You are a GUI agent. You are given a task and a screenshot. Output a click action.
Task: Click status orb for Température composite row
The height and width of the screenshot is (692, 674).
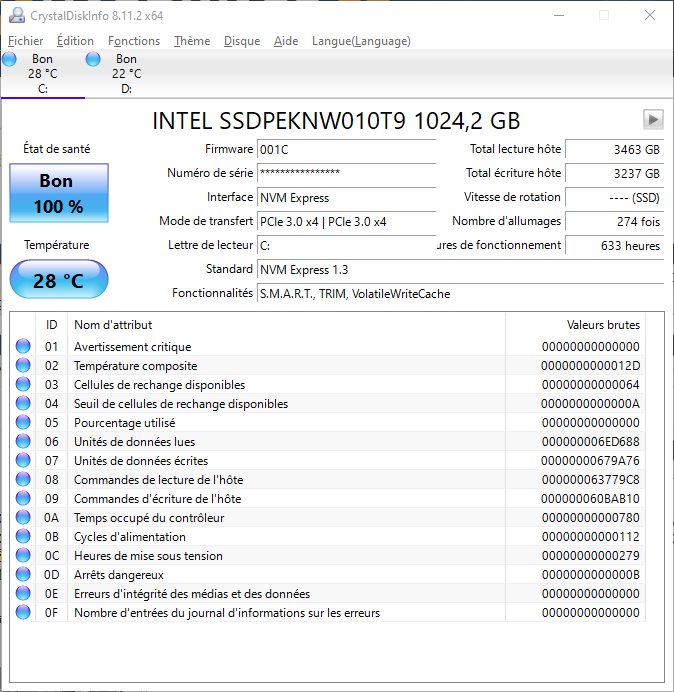(23, 366)
